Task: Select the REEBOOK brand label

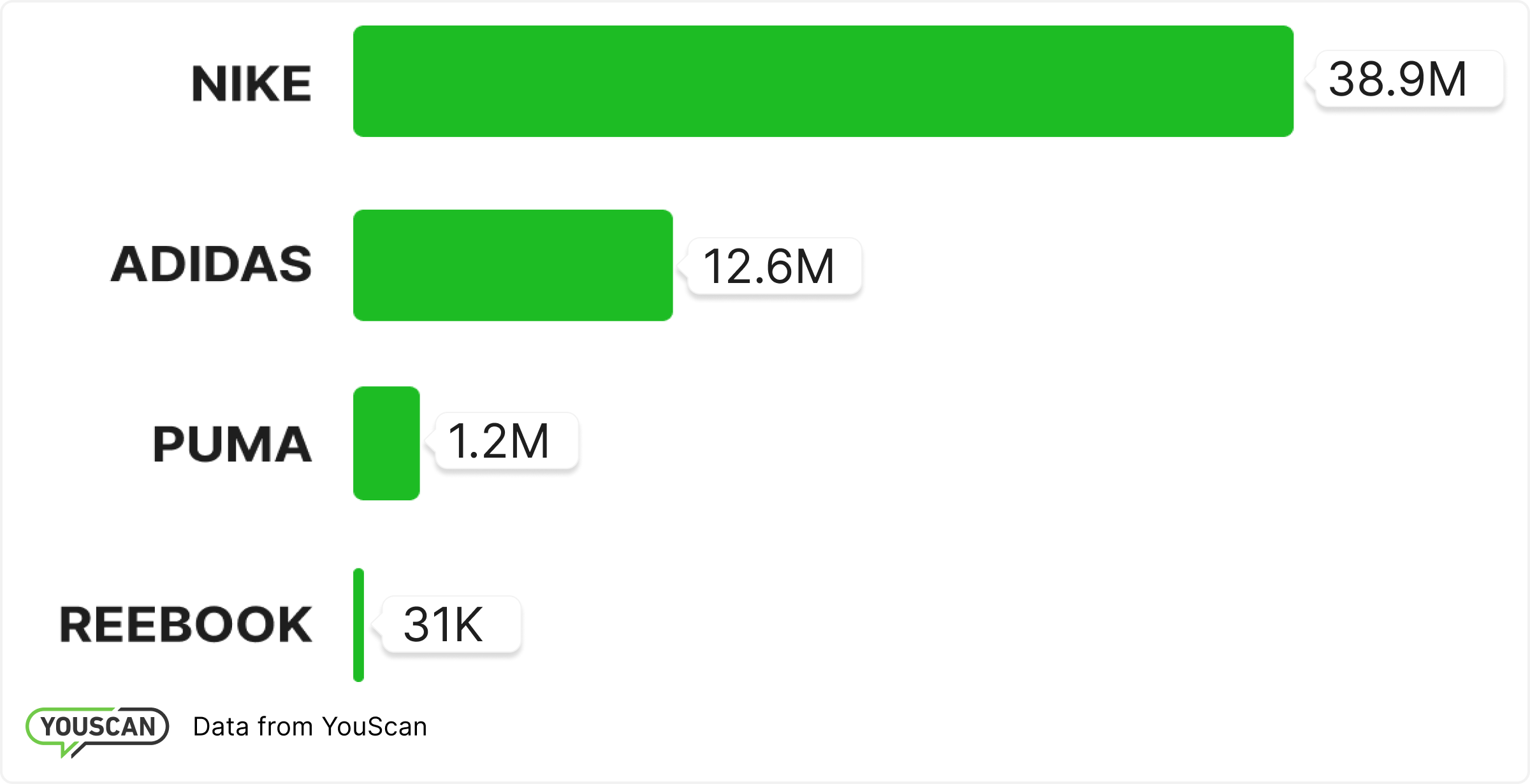Action: pos(186,625)
